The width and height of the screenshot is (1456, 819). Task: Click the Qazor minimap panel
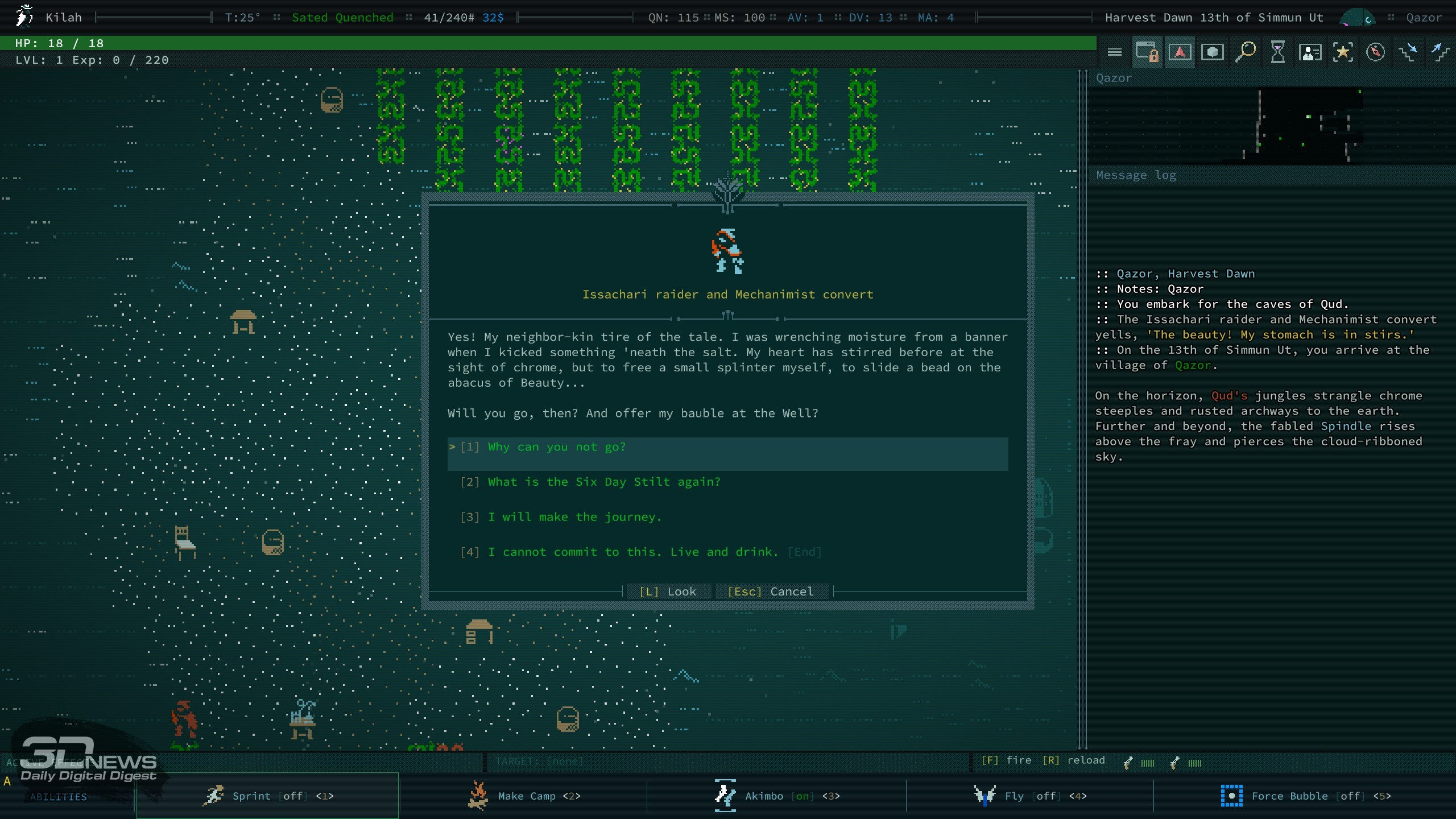pos(1271,126)
